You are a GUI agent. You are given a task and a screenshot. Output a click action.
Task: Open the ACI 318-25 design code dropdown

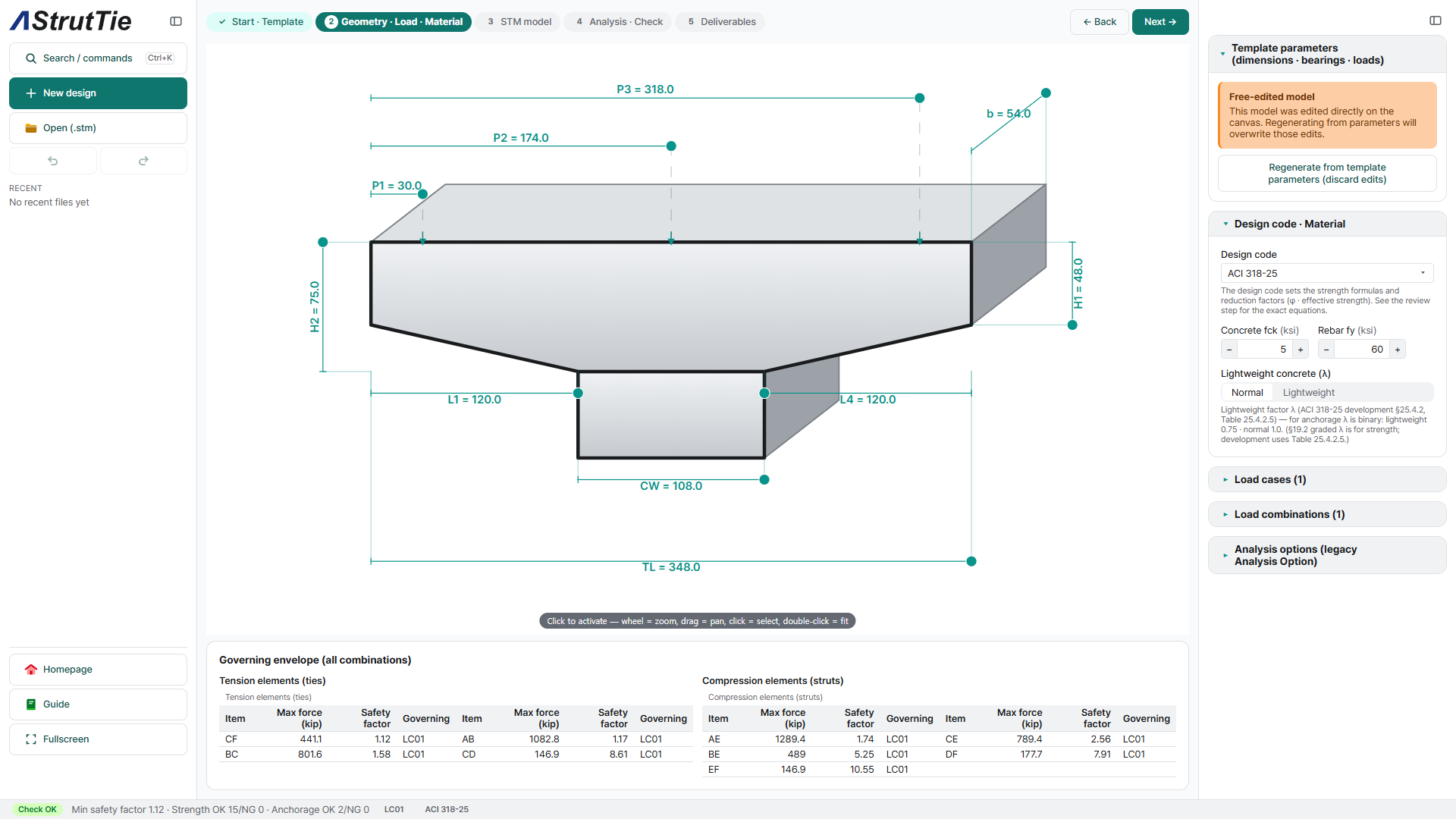click(x=1327, y=274)
